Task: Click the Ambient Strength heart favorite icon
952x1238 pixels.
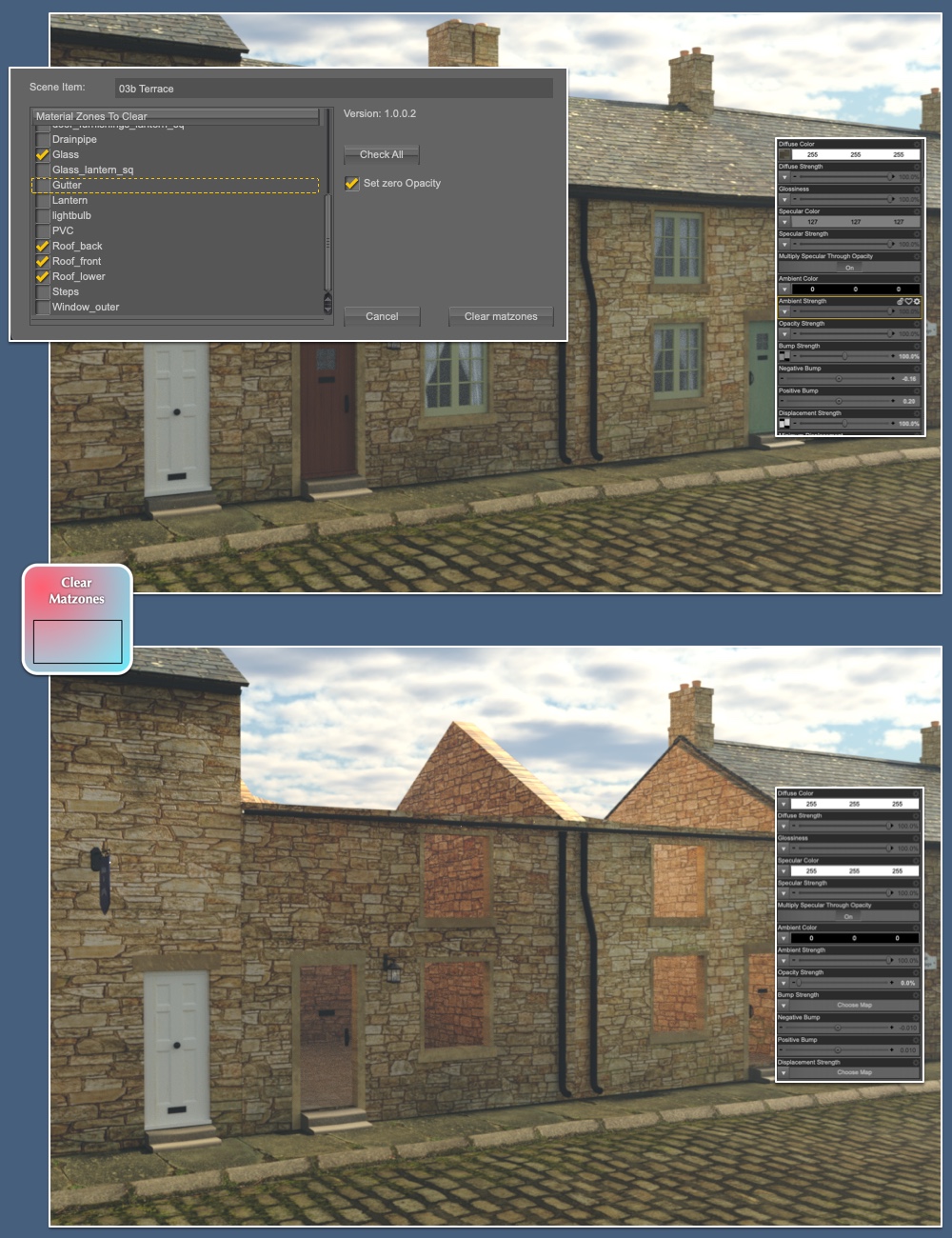Action: click(908, 301)
